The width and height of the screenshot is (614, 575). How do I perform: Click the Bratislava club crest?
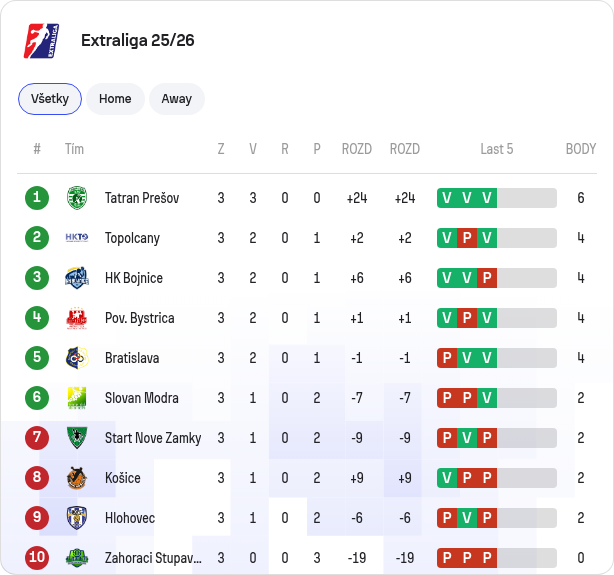coord(77,358)
